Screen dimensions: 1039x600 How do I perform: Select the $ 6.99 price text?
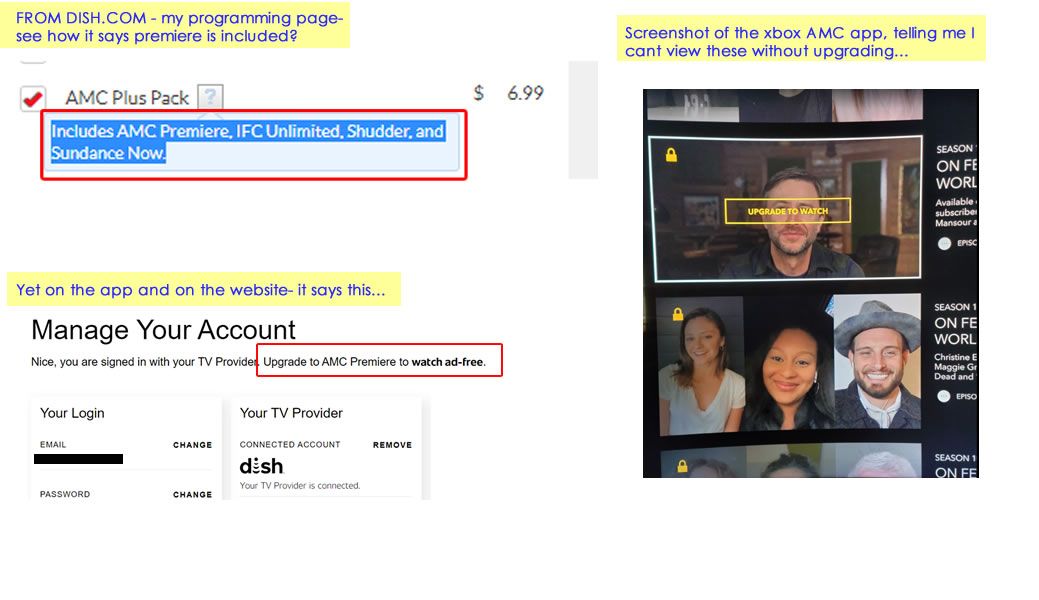508,93
